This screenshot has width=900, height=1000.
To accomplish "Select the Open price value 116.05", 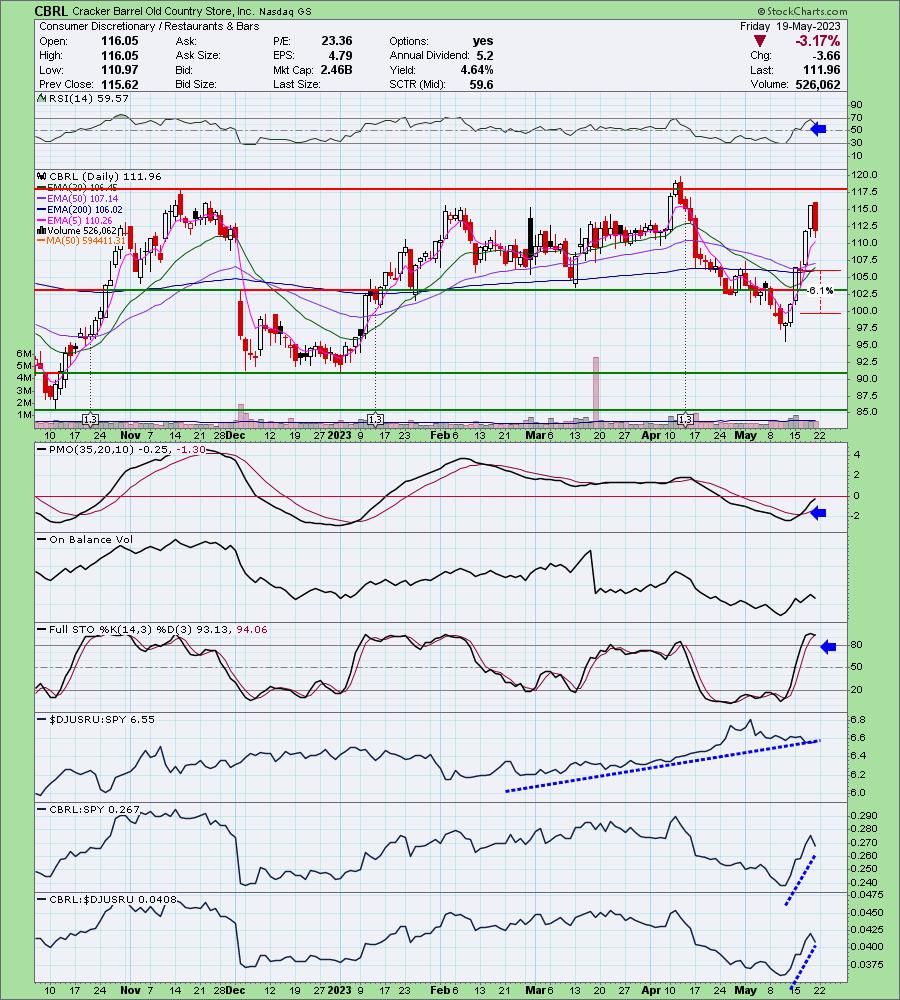I will [119, 41].
